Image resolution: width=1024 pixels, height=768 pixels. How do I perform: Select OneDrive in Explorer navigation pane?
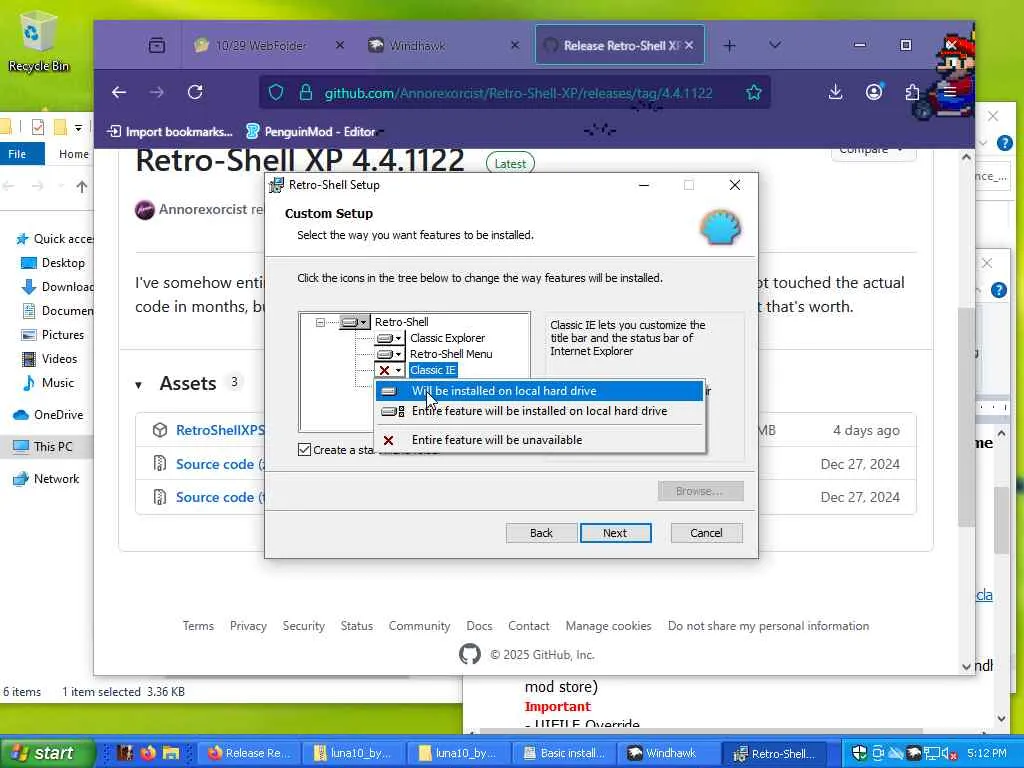(x=50, y=415)
